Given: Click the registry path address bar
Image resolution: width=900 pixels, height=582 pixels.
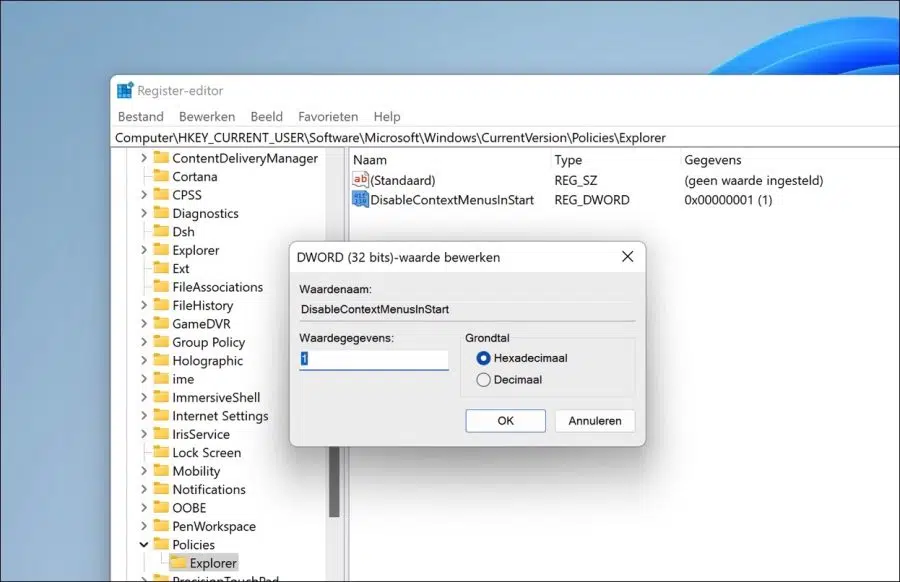Looking at the screenshot, I should pyautogui.click(x=505, y=138).
